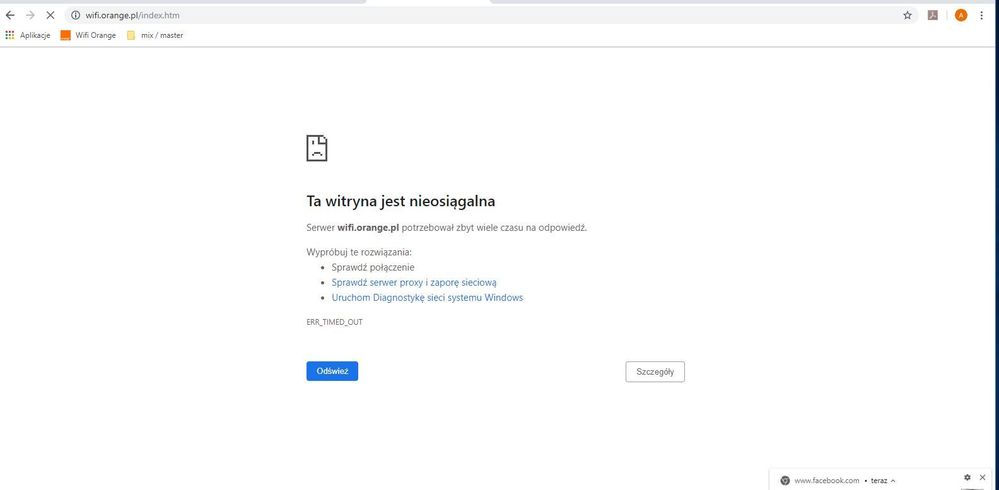
Task: Open the Wifi Orange bookmark
Action: coord(88,35)
